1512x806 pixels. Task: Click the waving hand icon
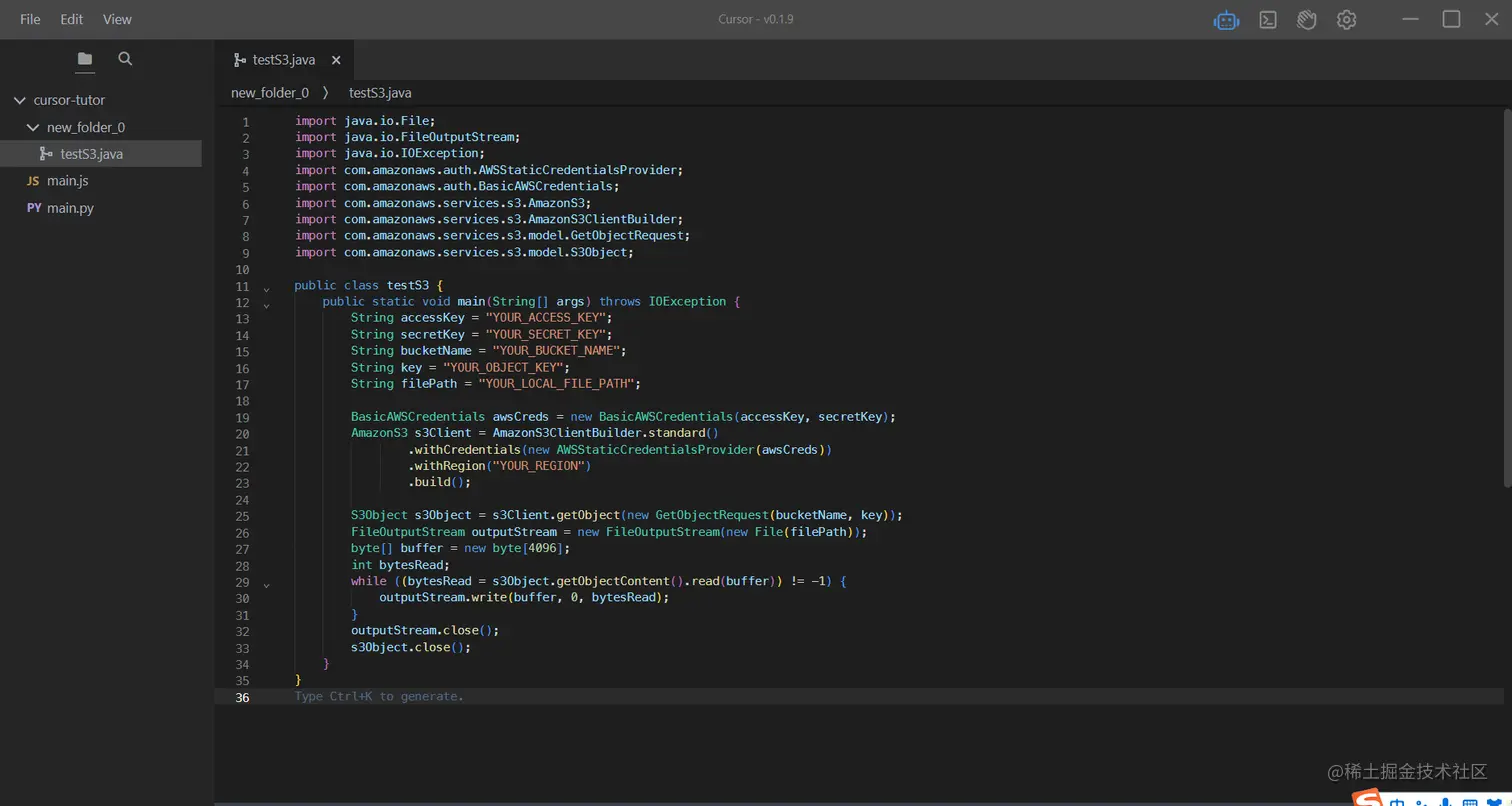(x=1306, y=20)
